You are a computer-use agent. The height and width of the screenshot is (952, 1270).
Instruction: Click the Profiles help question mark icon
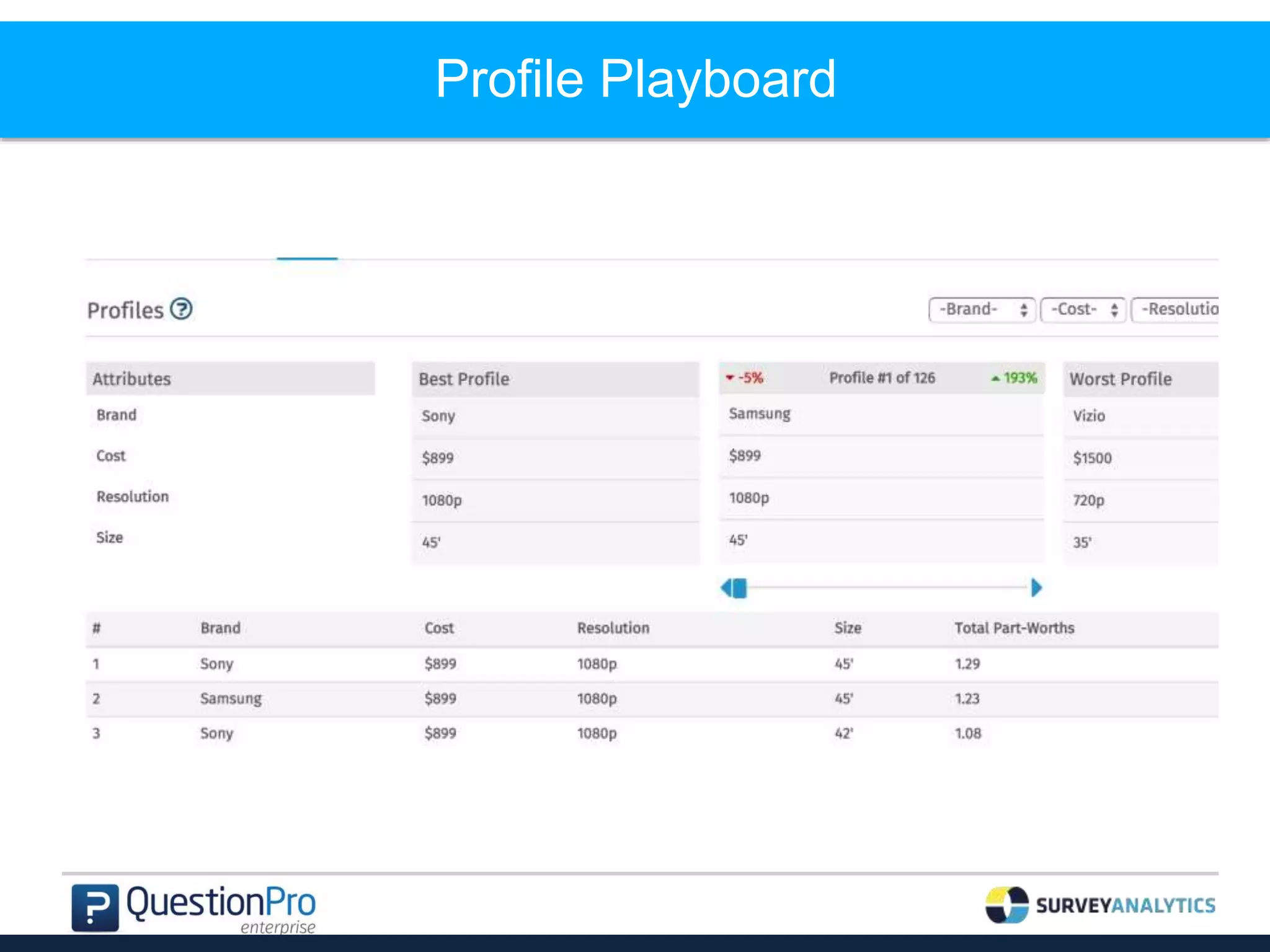coord(181,309)
